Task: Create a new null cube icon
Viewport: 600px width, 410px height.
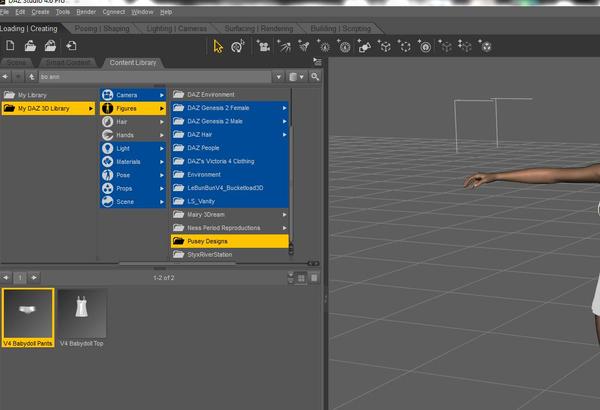Action: click(x=385, y=46)
